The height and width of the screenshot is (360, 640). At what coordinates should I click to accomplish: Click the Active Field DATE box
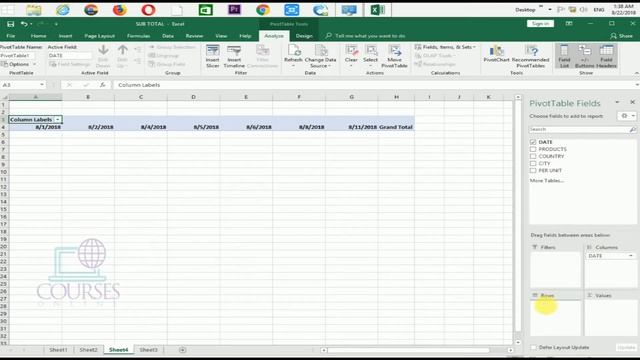[x=69, y=56]
